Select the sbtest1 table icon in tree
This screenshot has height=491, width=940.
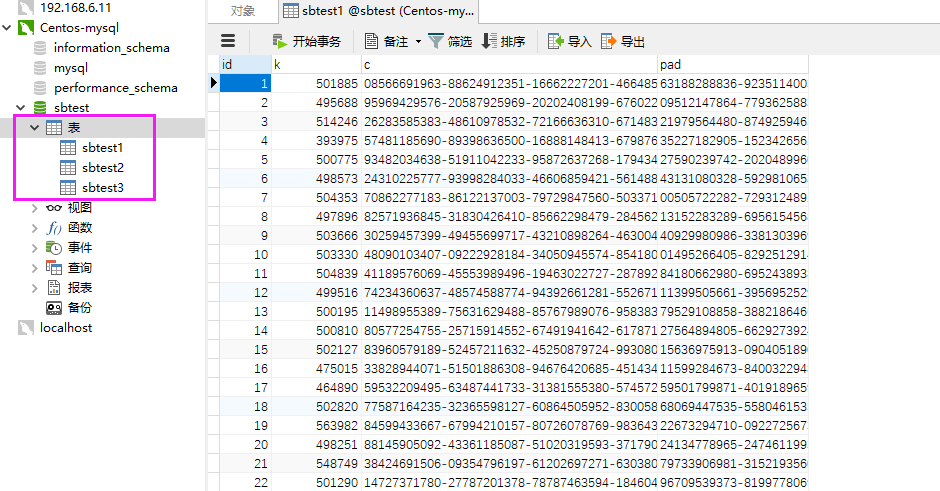(x=68, y=147)
